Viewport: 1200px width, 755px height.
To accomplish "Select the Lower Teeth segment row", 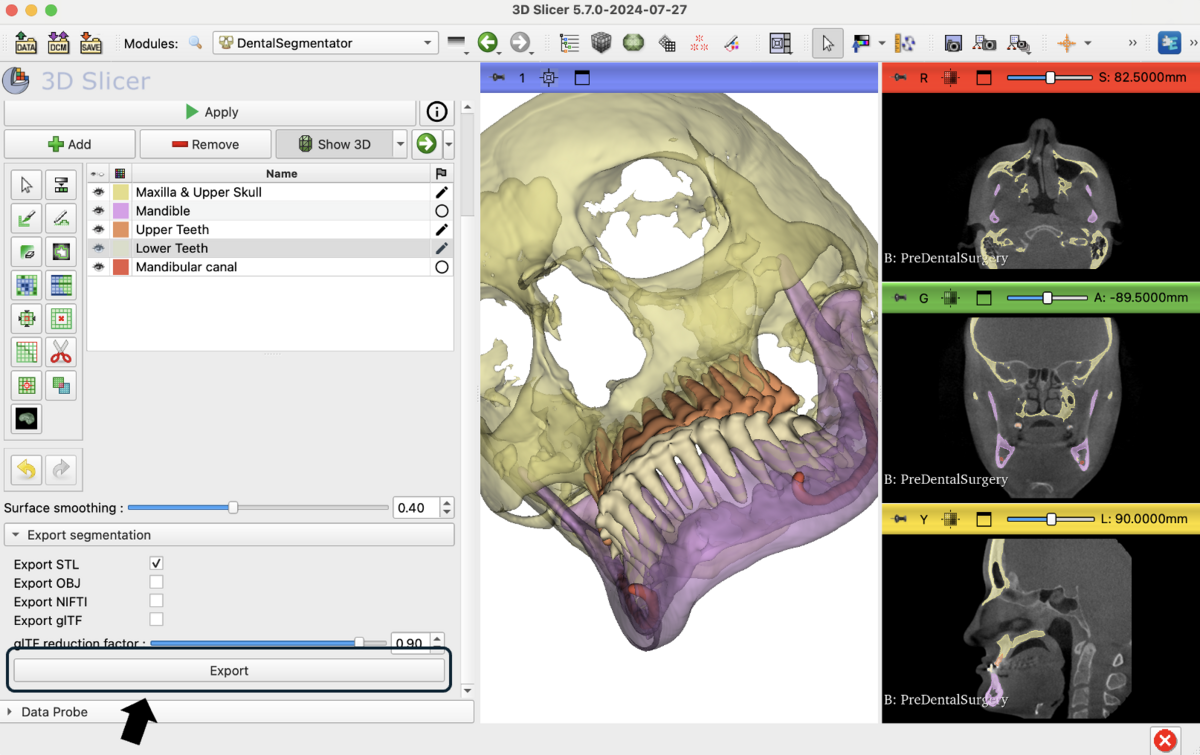I will [270, 248].
